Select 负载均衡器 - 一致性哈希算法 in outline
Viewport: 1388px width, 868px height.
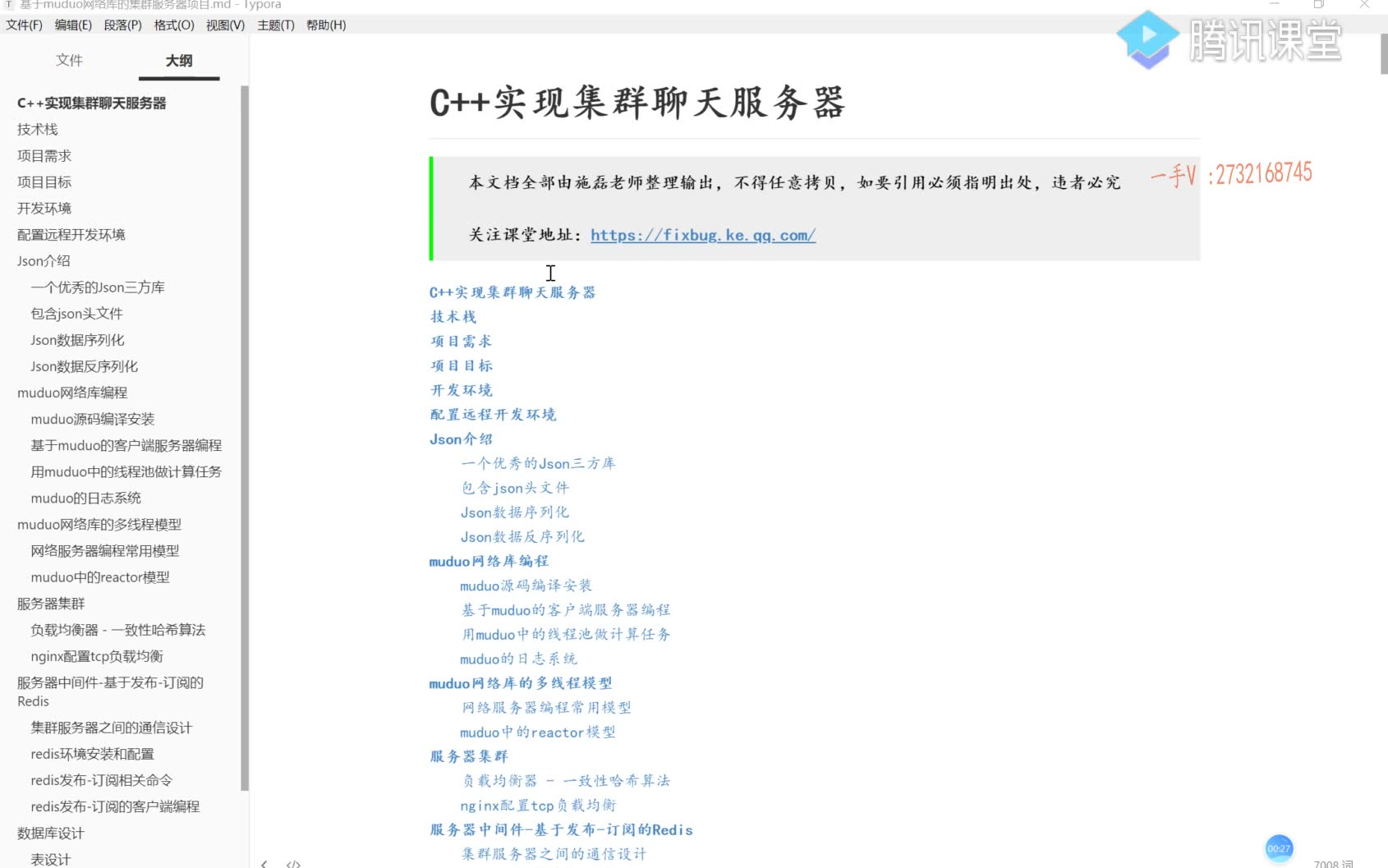tap(118, 629)
